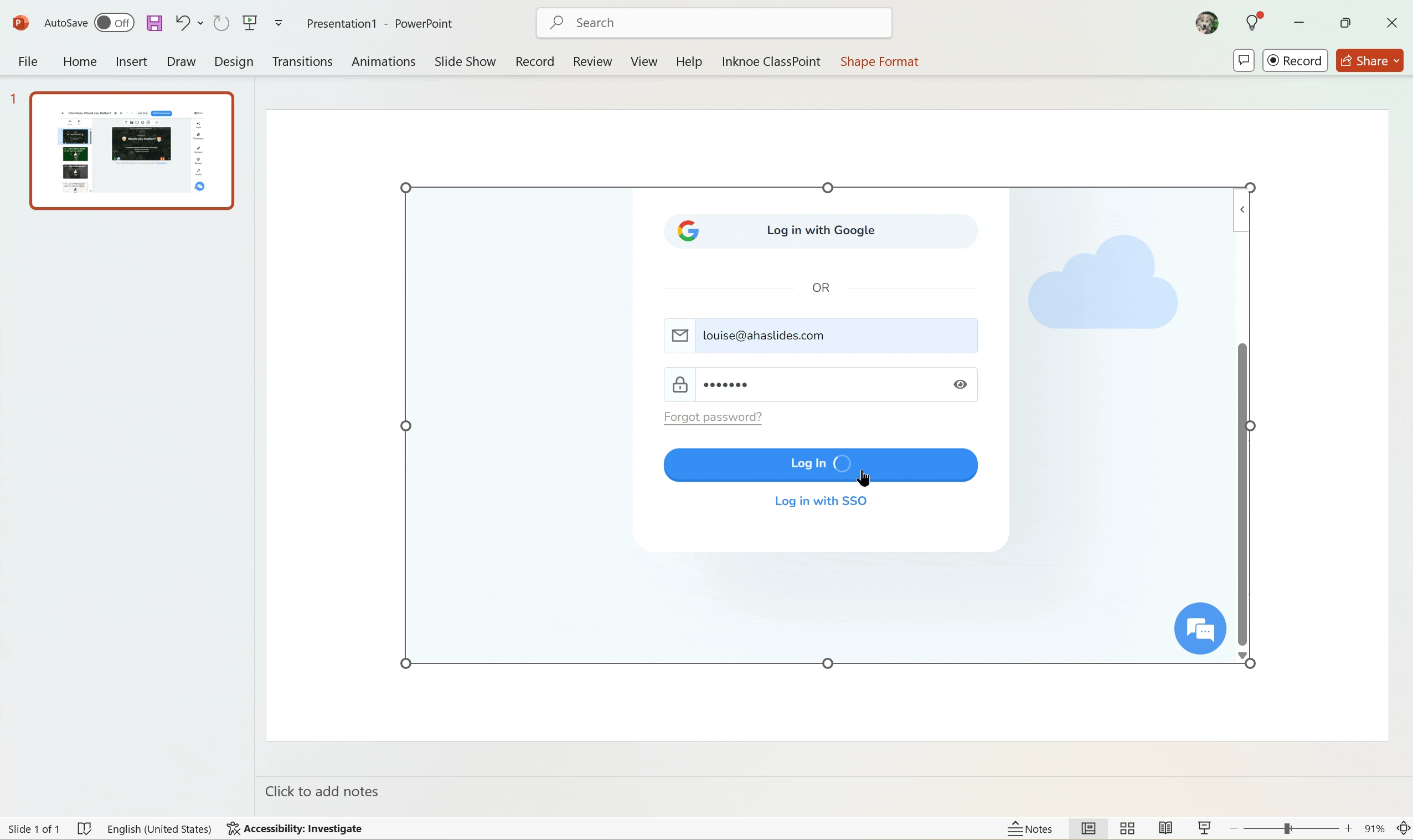The height and width of the screenshot is (840, 1413).
Task: Click the Log in with SSO link
Action: coord(821,501)
